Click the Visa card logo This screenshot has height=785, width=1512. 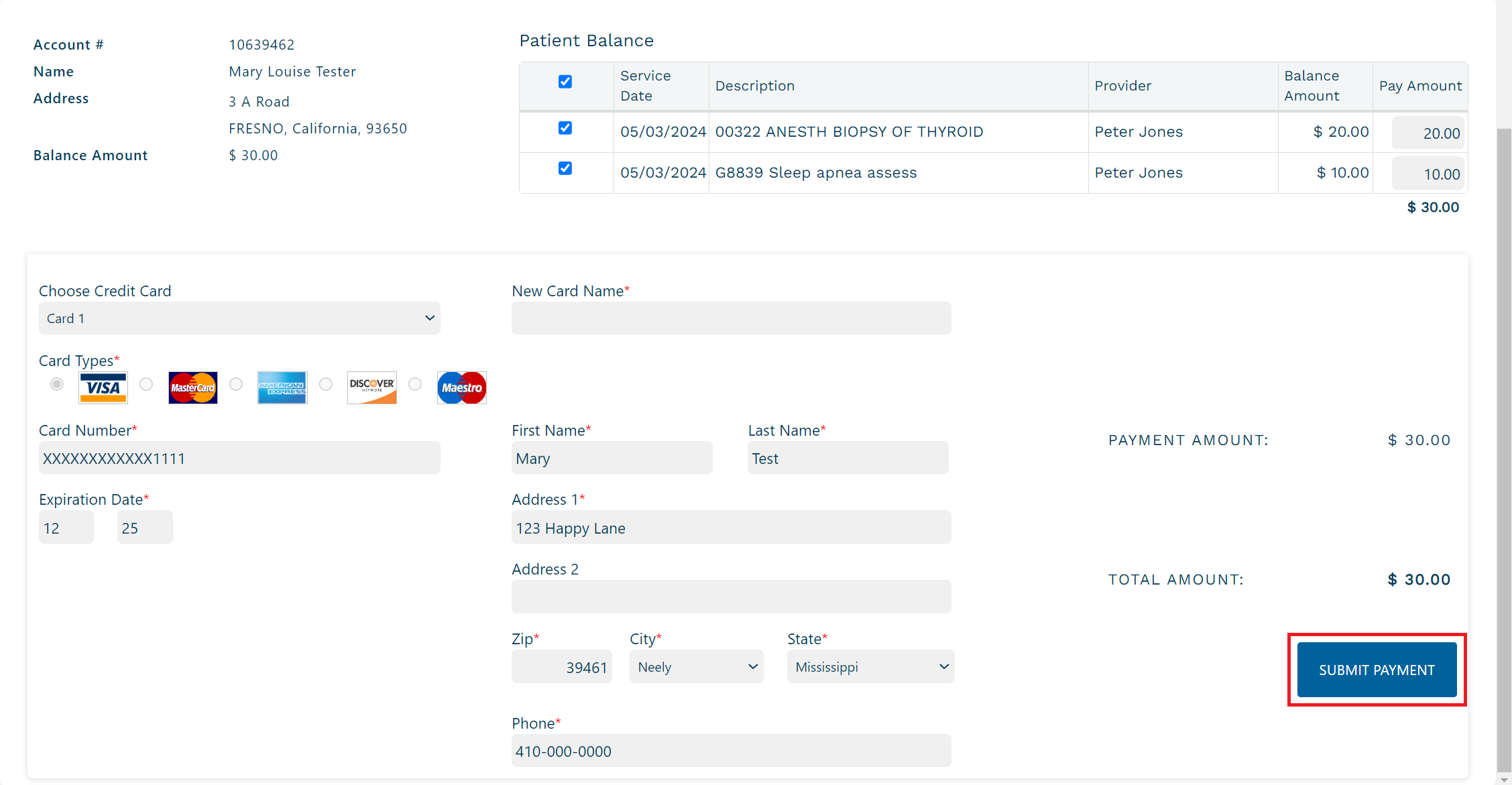[103, 387]
